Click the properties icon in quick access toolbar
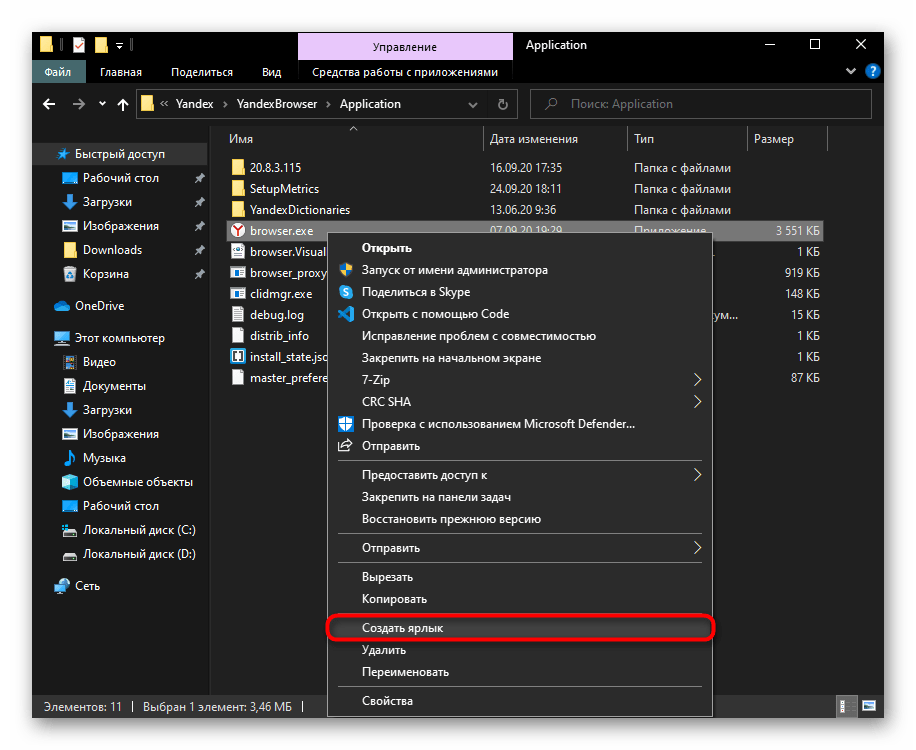The image size is (916, 750). click(x=79, y=45)
